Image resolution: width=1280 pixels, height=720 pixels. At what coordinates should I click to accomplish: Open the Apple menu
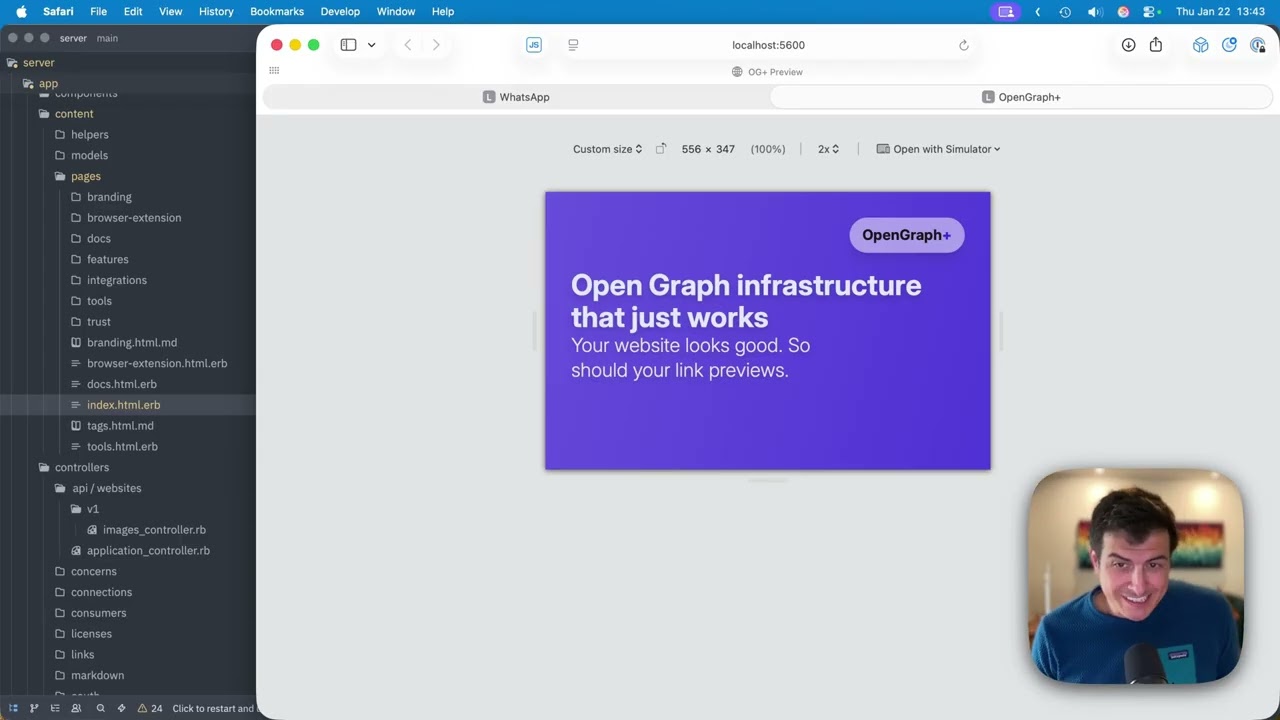click(21, 11)
